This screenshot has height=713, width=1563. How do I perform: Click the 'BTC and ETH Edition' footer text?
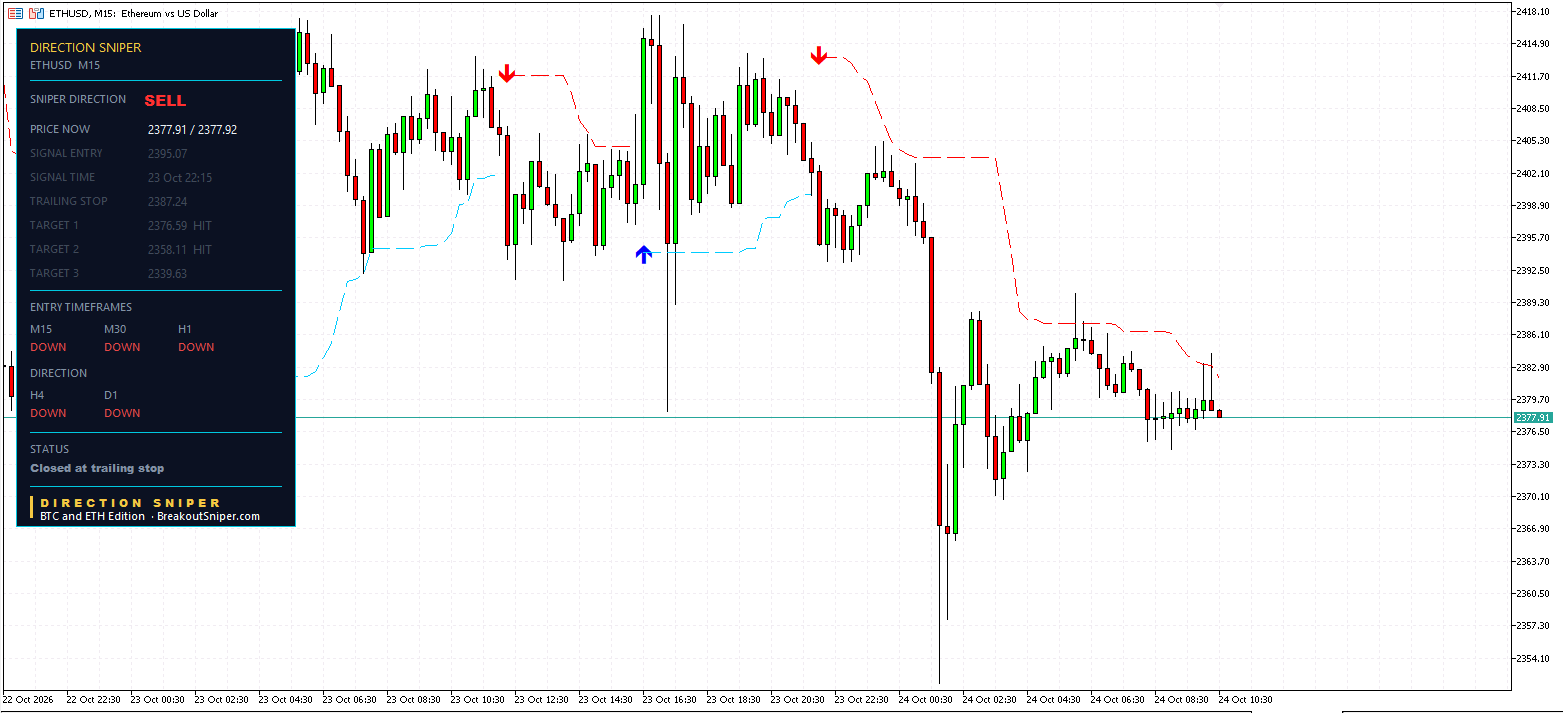click(x=94, y=516)
